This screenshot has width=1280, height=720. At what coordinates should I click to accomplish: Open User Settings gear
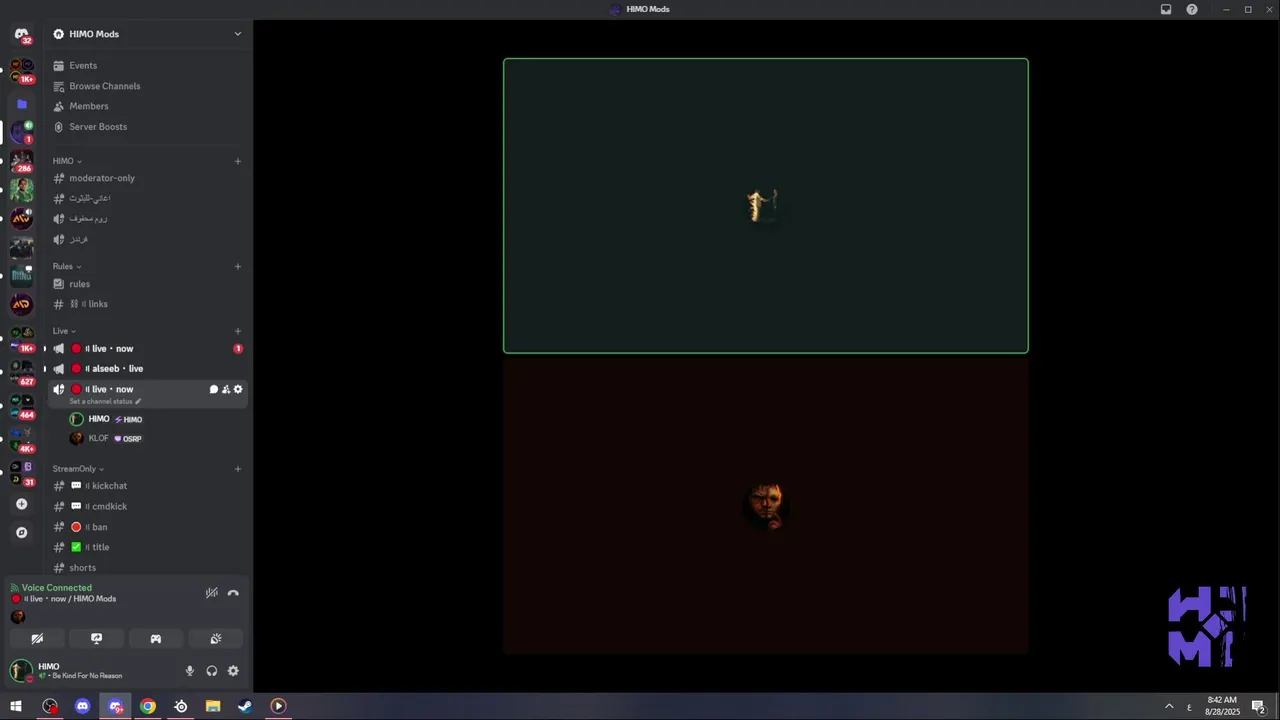[x=233, y=671]
